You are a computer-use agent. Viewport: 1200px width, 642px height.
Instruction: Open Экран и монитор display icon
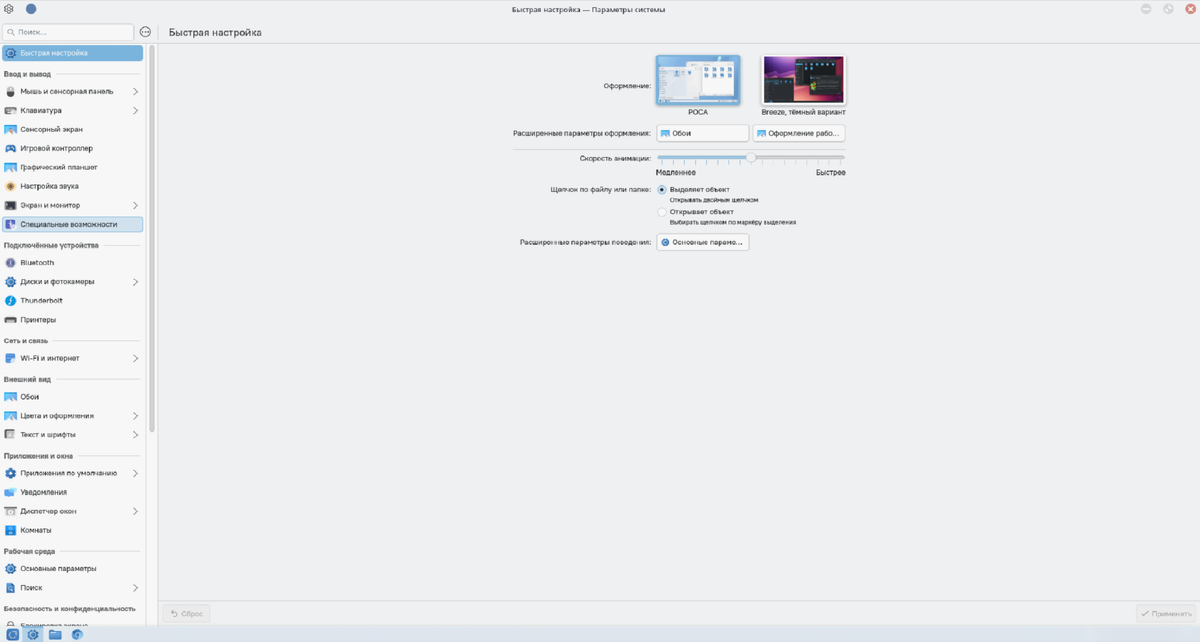click(x=11, y=205)
